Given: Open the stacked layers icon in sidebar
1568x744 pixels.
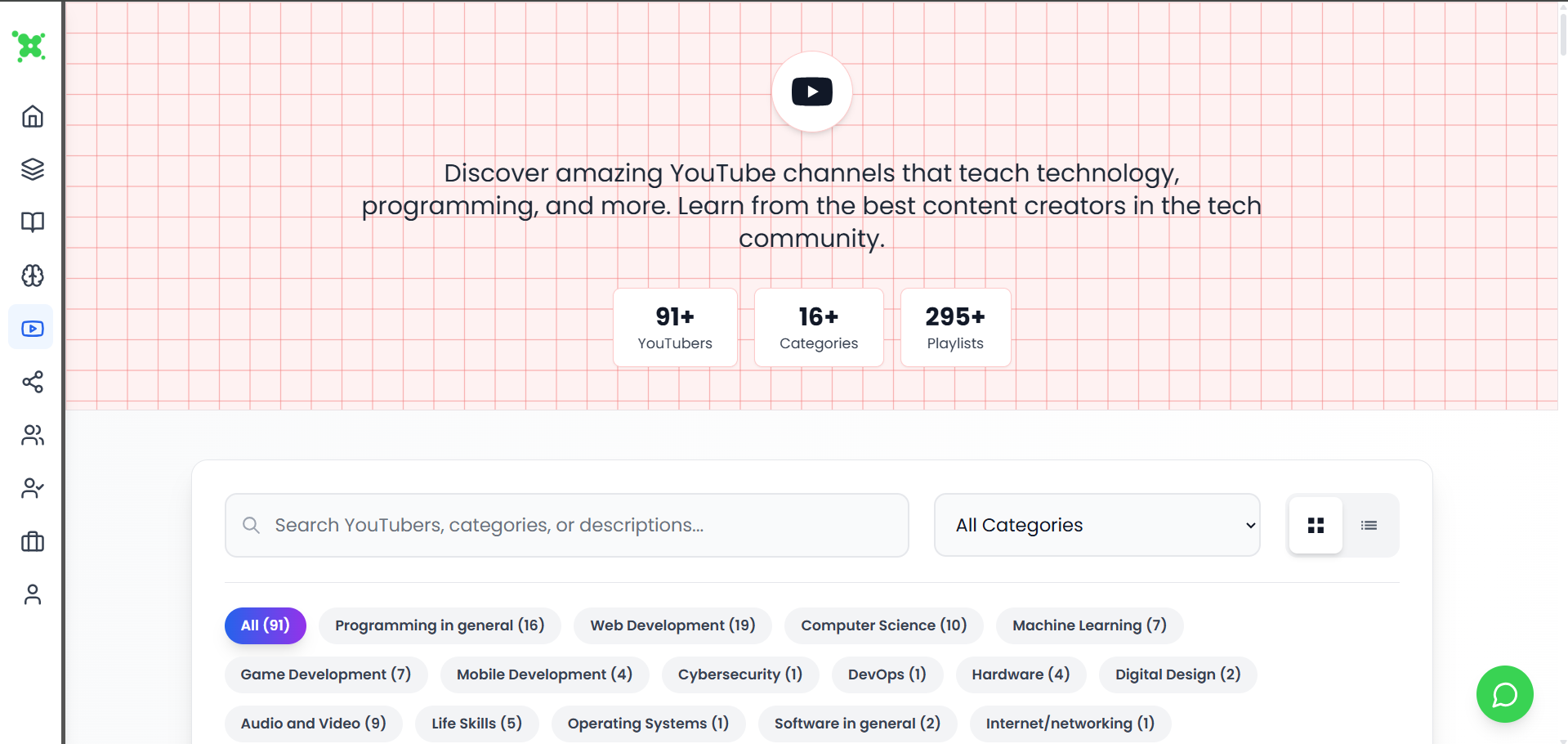Looking at the screenshot, I should pos(32,169).
